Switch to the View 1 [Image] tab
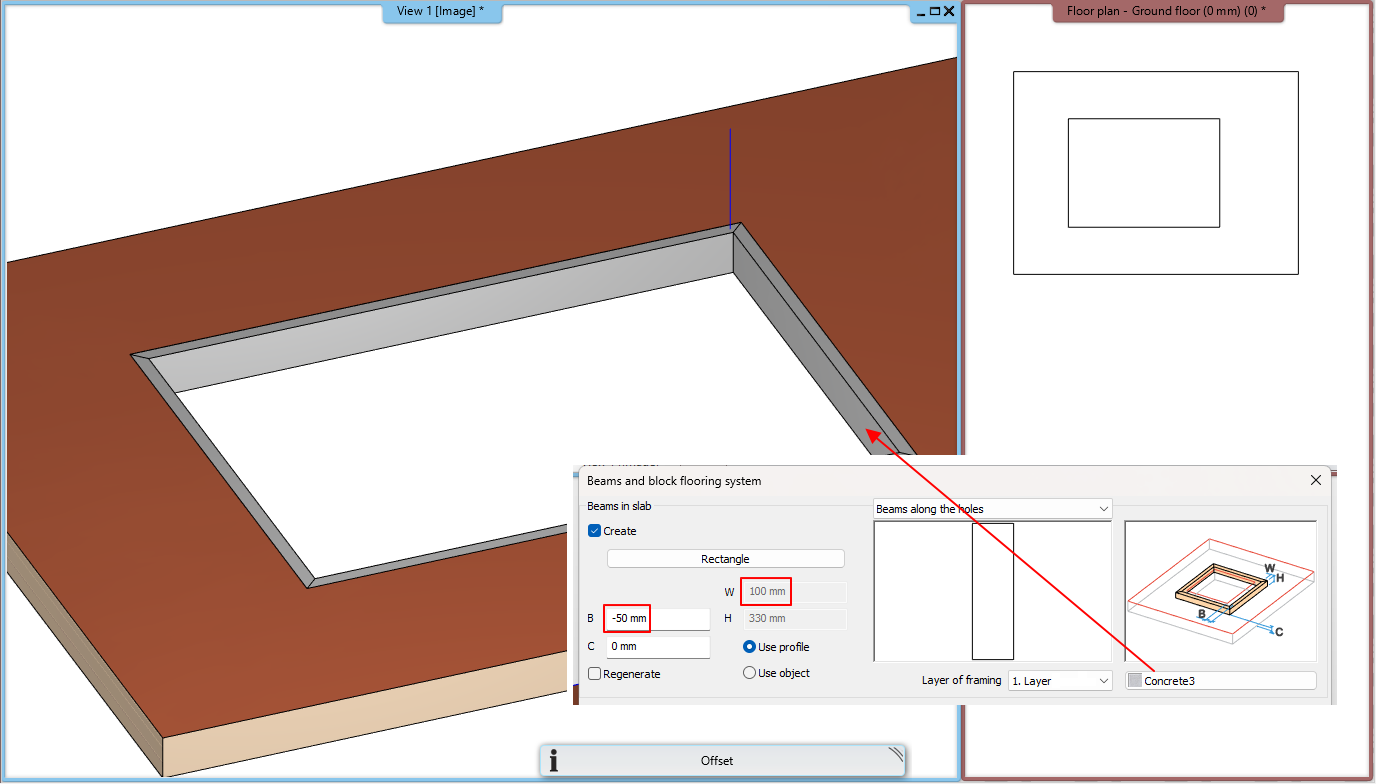Screen dimensions: 1376x784 point(442,13)
